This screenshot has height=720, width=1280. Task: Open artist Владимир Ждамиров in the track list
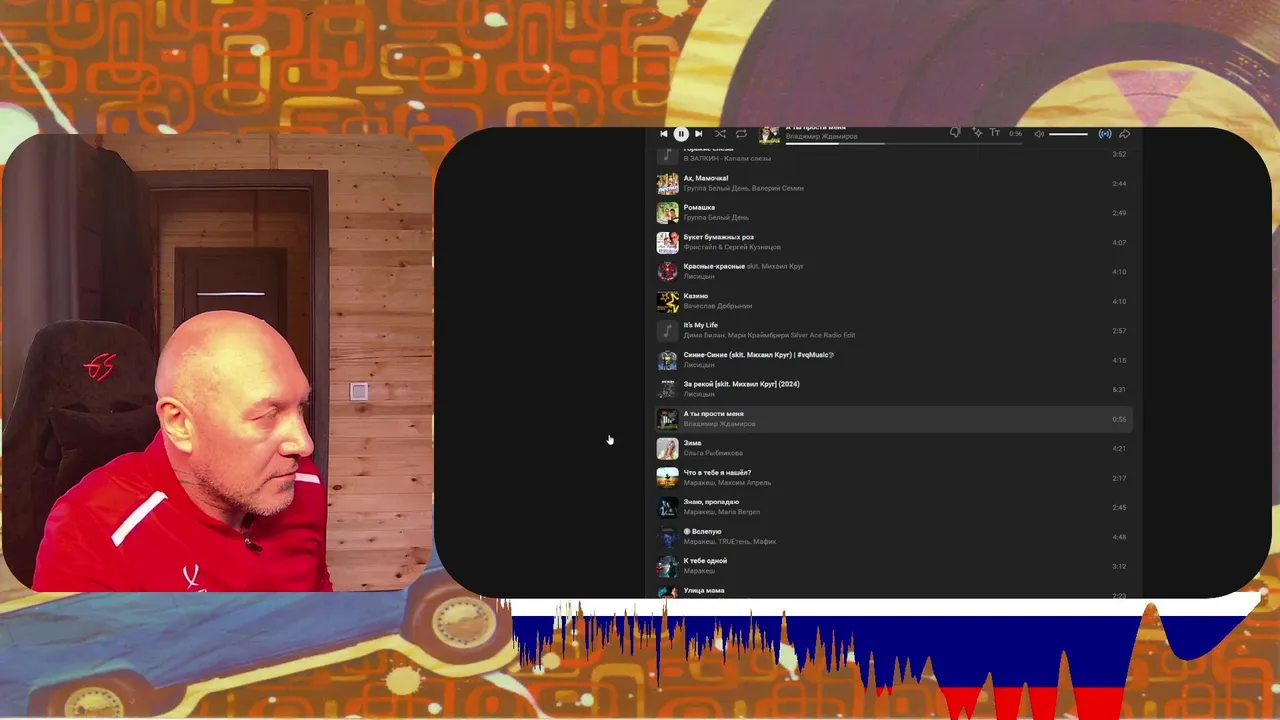pyautogui.click(x=719, y=424)
